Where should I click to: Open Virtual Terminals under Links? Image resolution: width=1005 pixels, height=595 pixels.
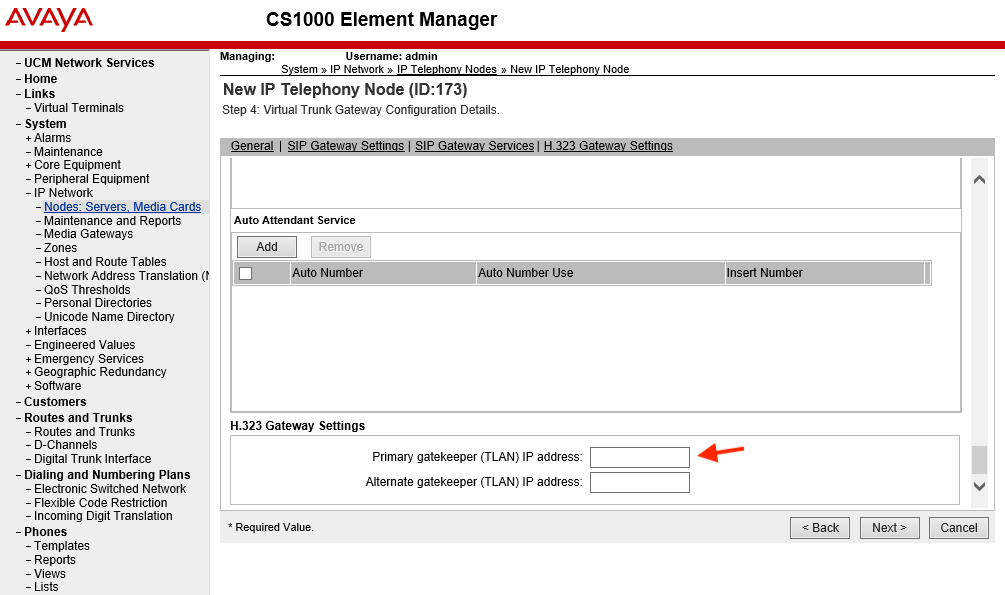click(x=79, y=108)
